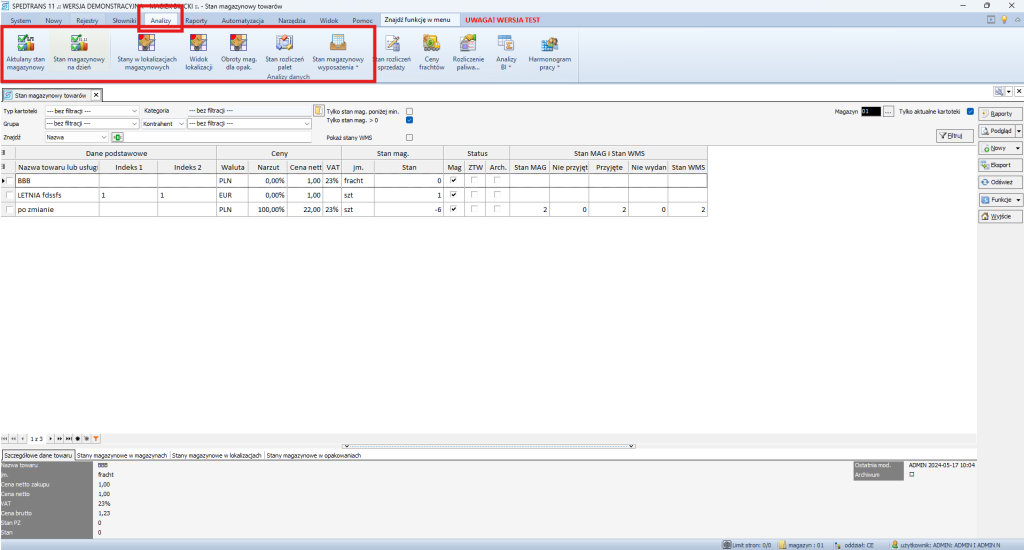Enable Tylko stan mag. poniżej min. checkbox

[x=409, y=111]
